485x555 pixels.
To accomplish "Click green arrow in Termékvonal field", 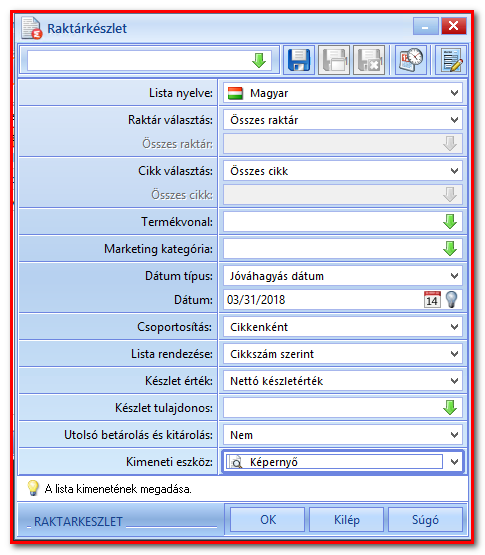I will [450, 222].
